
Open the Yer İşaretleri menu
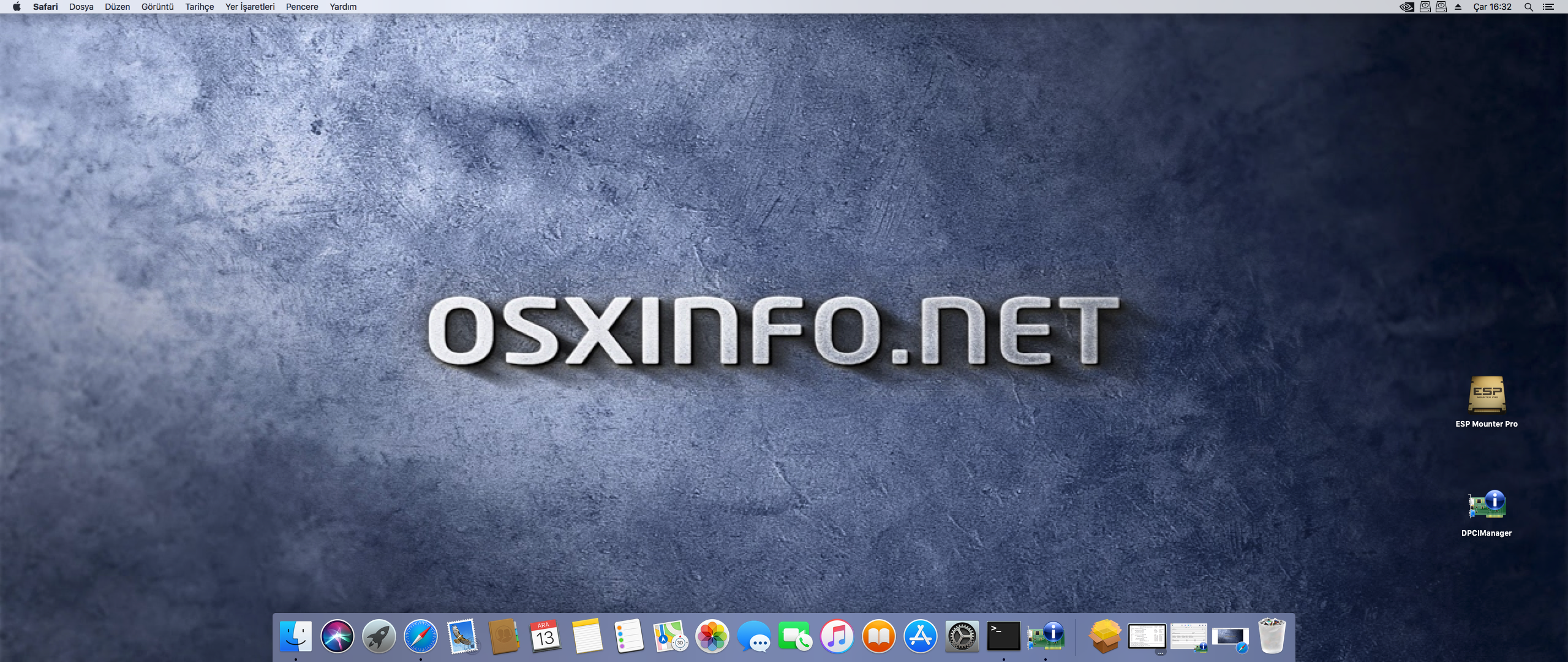(250, 7)
